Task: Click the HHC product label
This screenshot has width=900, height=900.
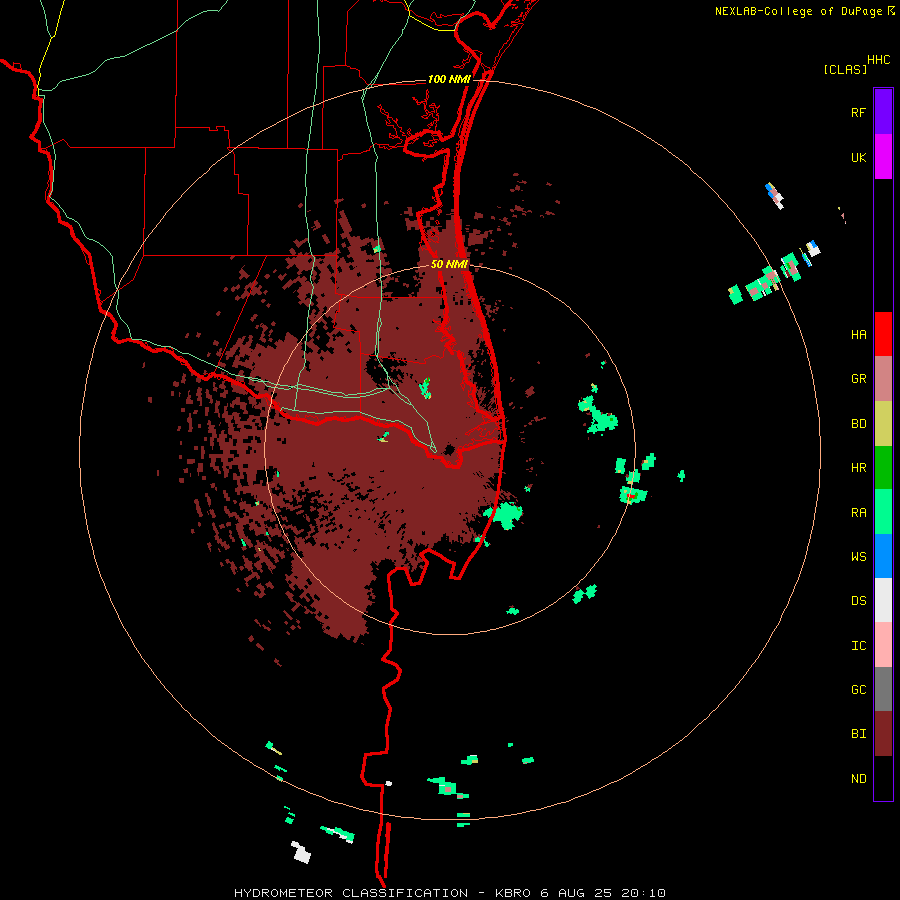Action: click(x=878, y=60)
